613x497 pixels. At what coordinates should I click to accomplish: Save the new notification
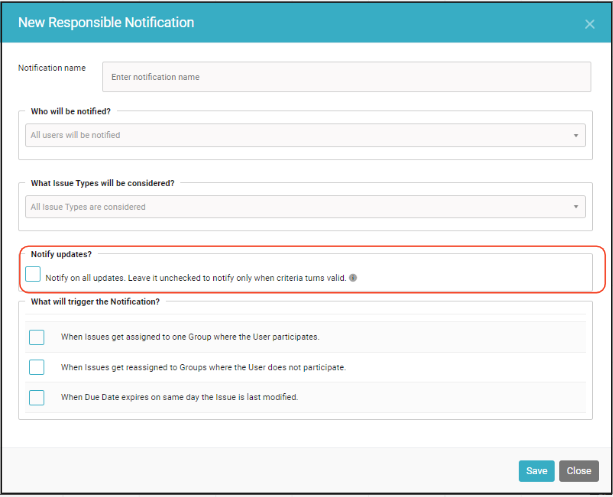click(x=536, y=471)
